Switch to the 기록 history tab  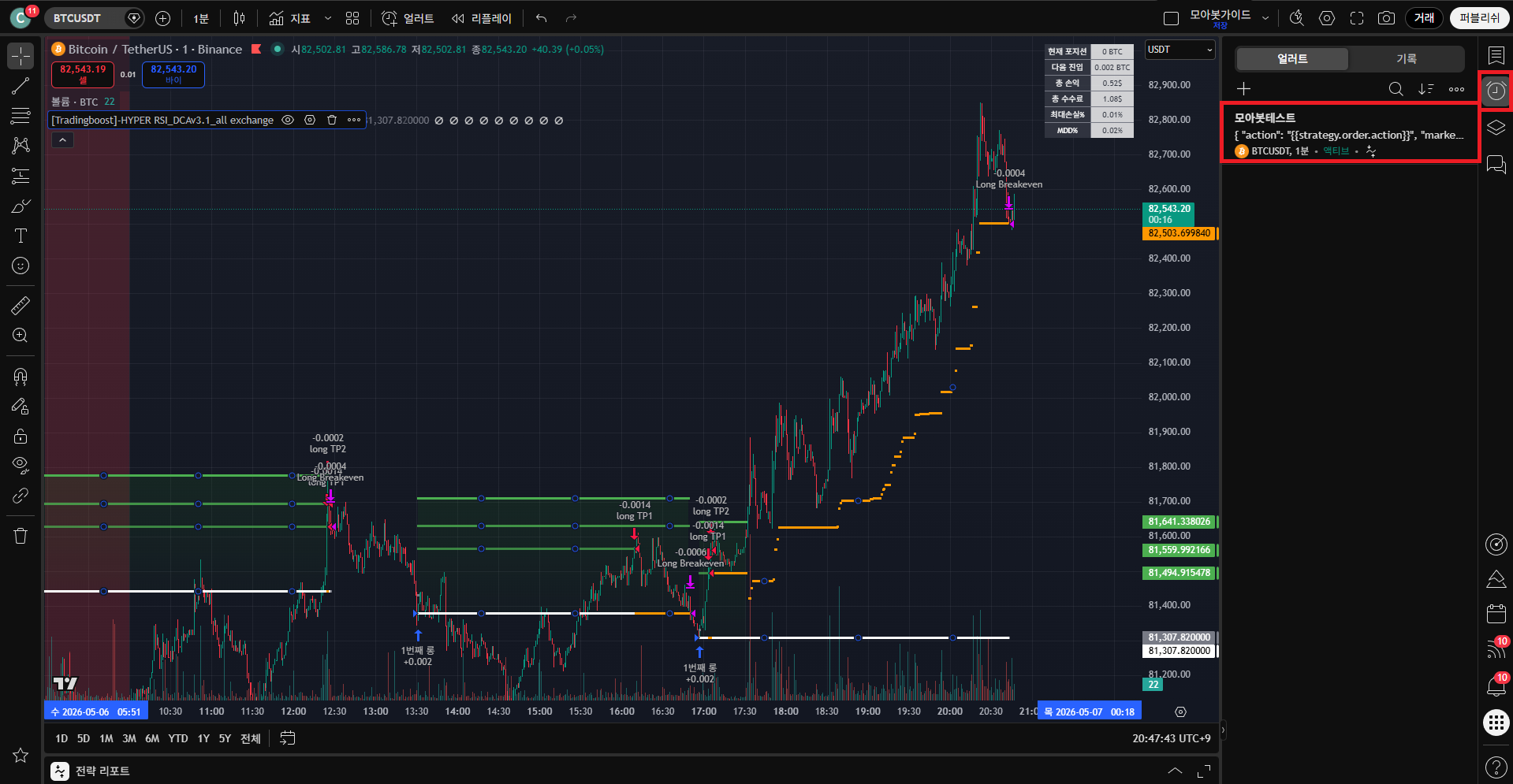click(1407, 59)
